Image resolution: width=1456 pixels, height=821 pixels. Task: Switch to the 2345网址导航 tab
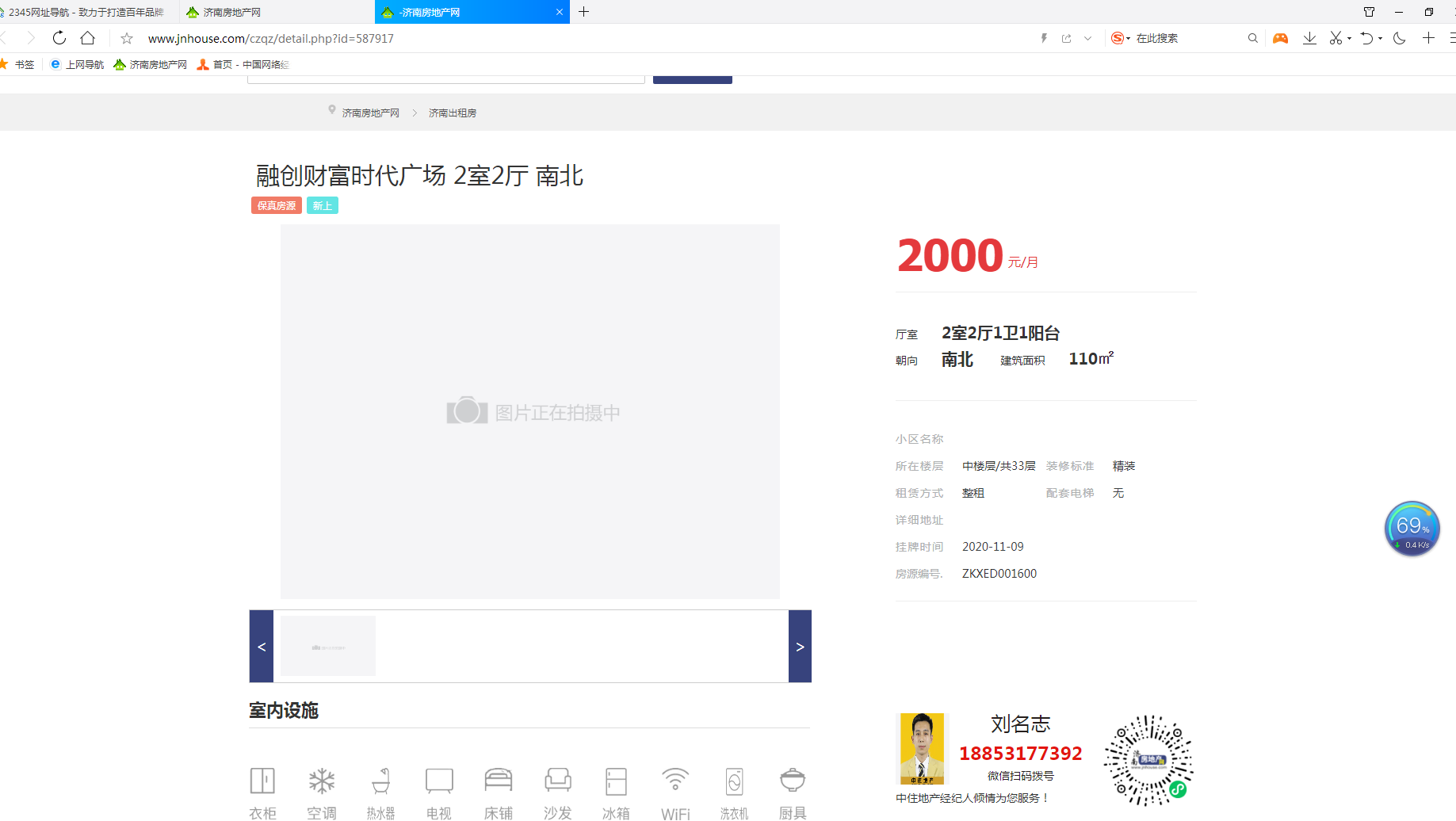86,12
